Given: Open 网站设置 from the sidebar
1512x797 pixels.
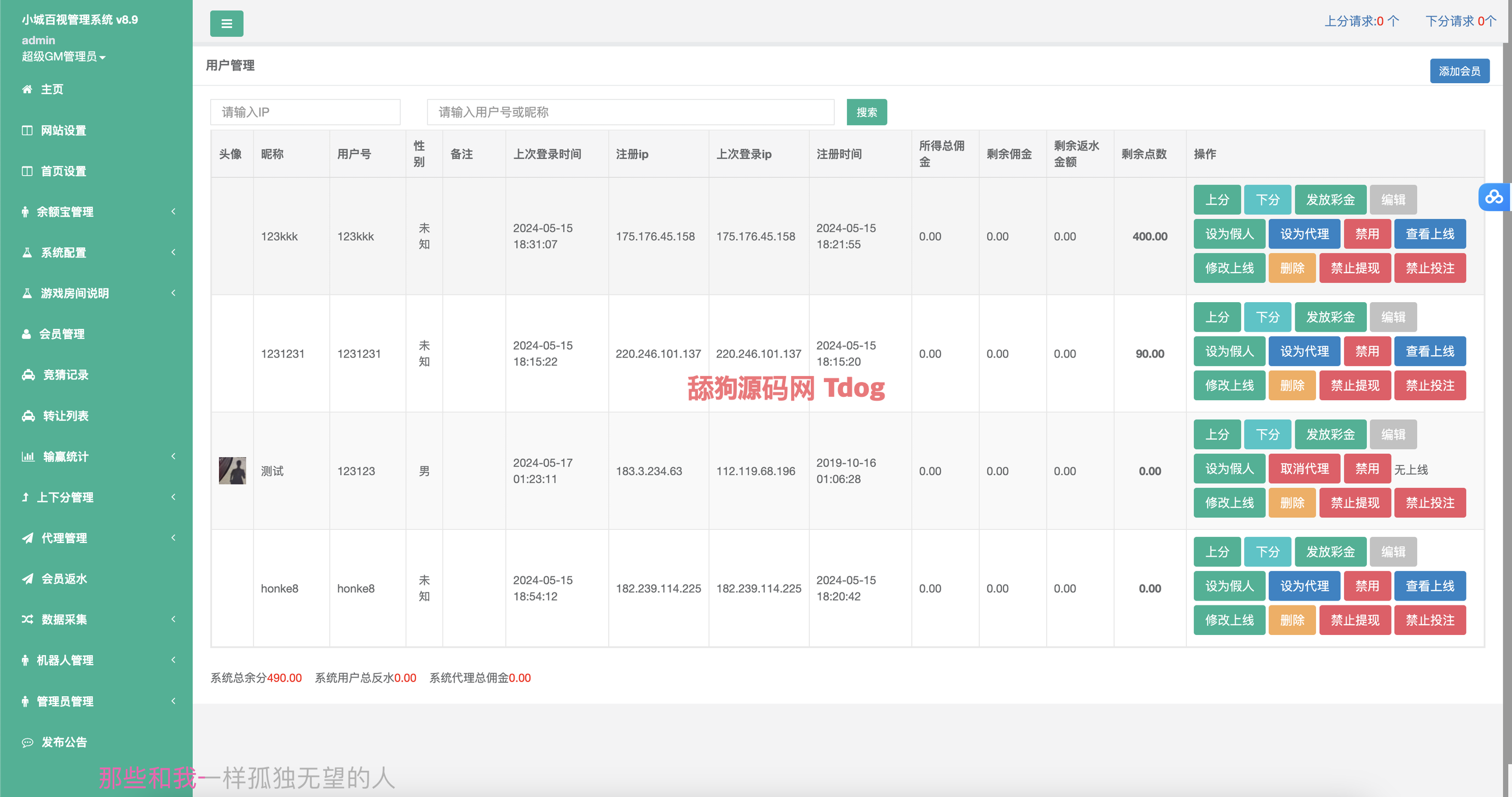Looking at the screenshot, I should coord(64,130).
